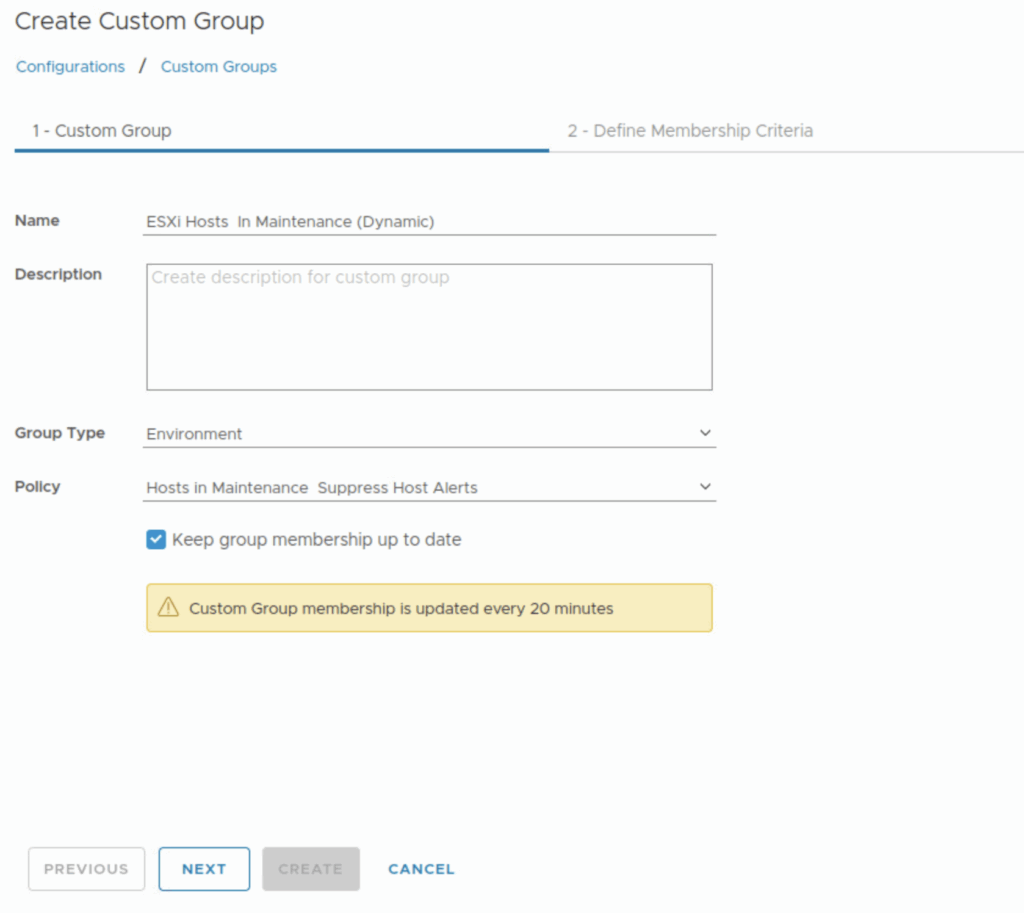Click the Policy field label
Image resolution: width=1024 pixels, height=913 pixels.
(x=38, y=487)
